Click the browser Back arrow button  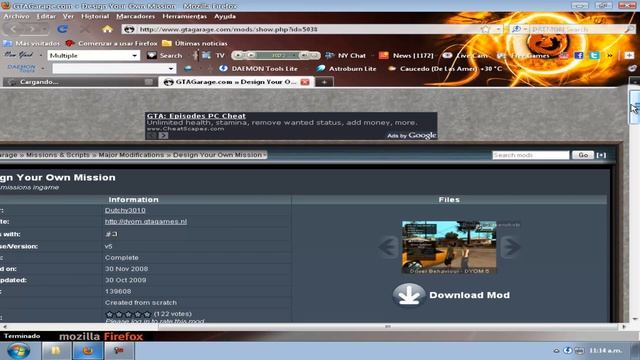13,29
